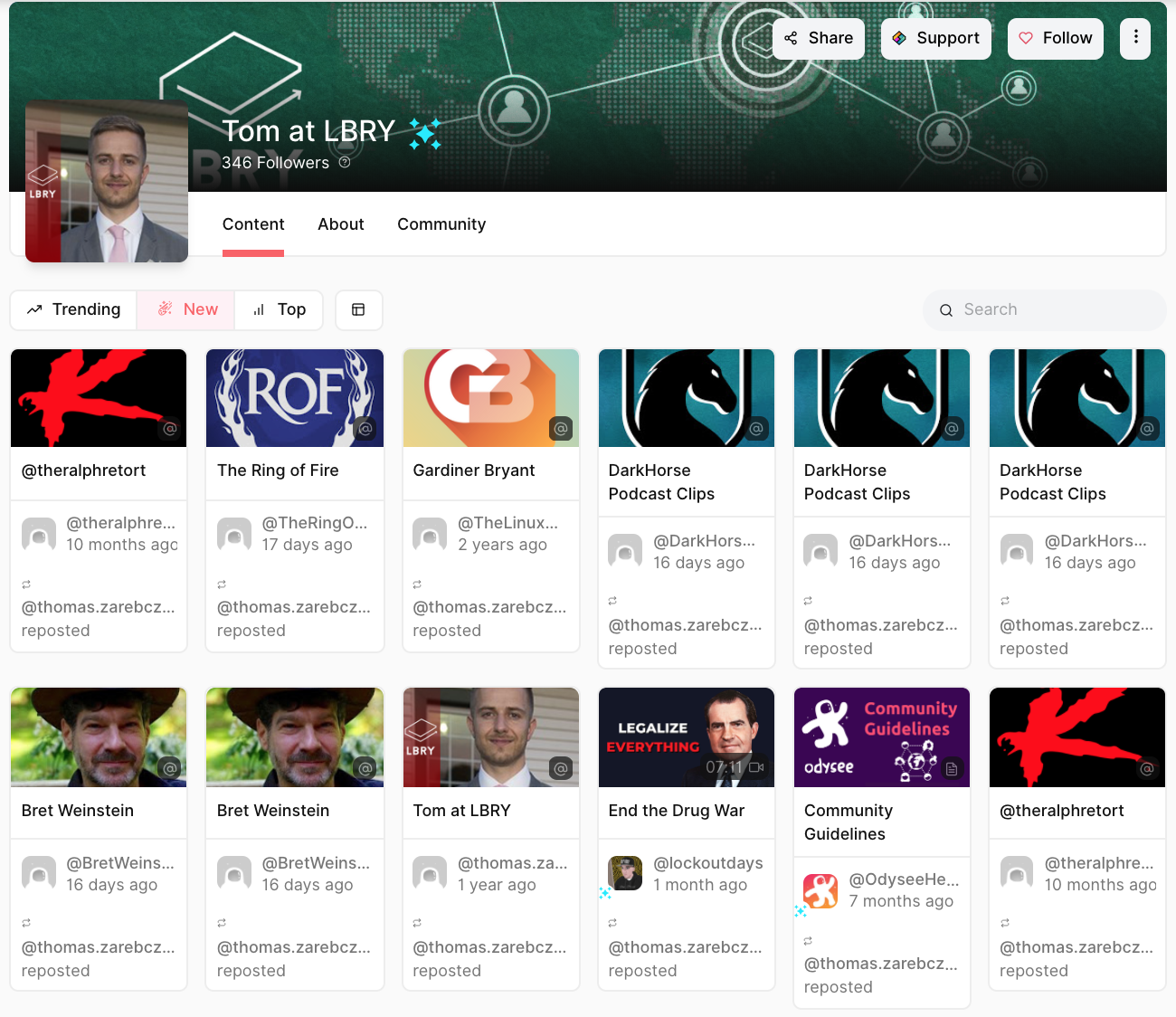Open the Gardiner Bryant thumbnail

tap(491, 398)
